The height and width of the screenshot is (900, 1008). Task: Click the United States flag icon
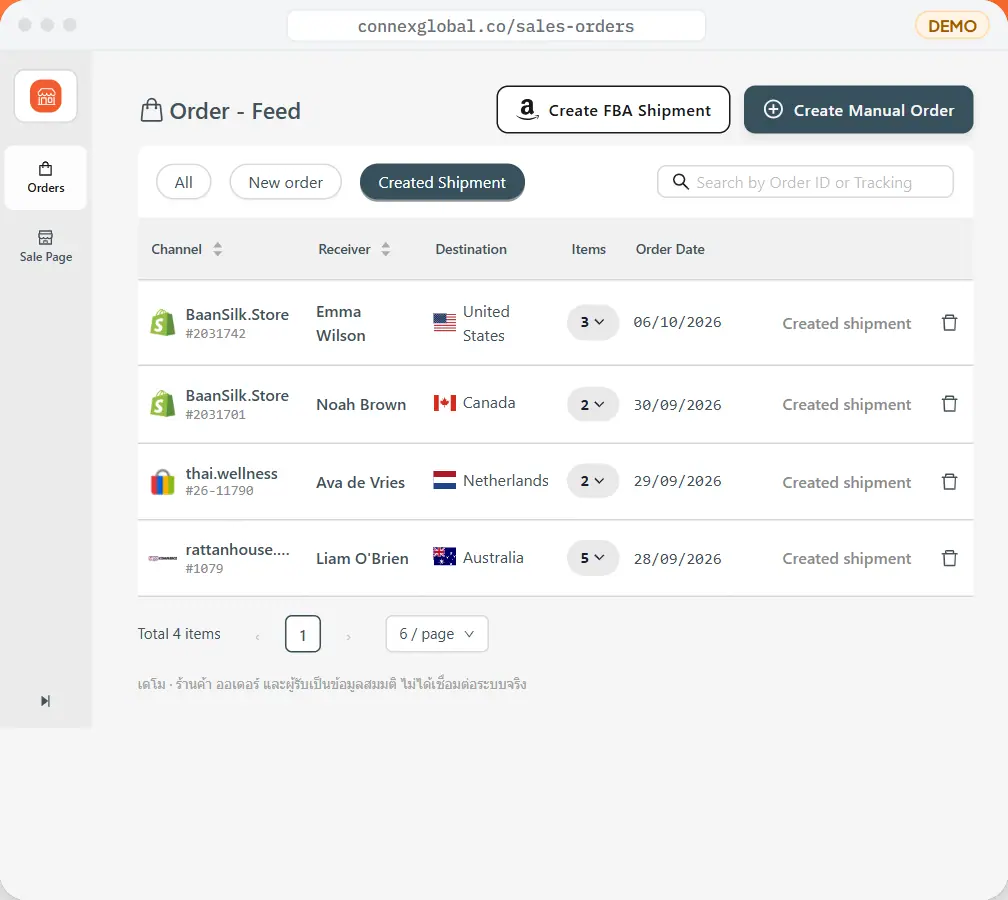pos(444,322)
